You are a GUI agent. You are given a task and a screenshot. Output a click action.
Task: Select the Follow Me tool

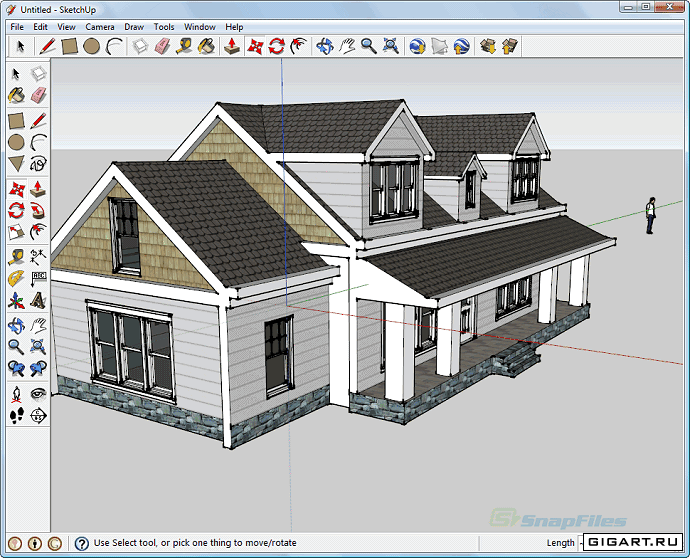38,211
